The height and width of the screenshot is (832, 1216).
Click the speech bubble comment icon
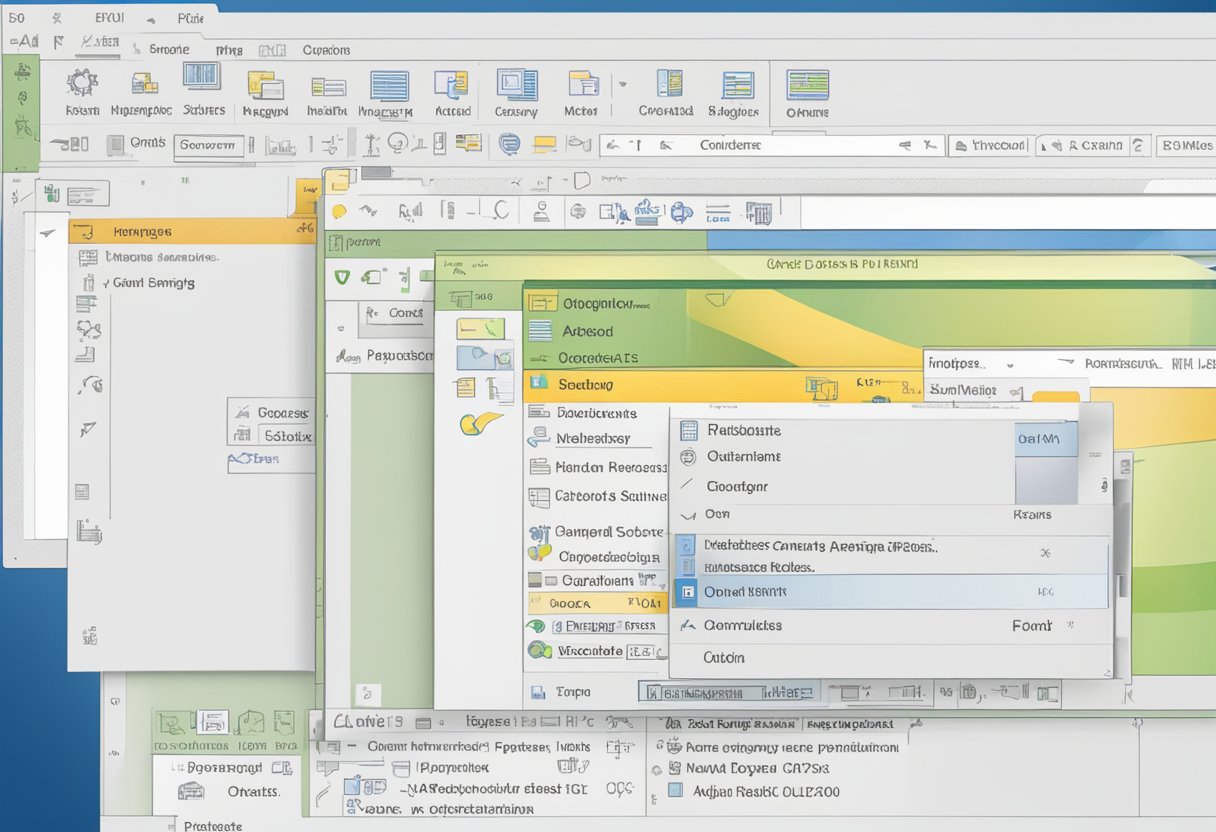[x=508, y=143]
